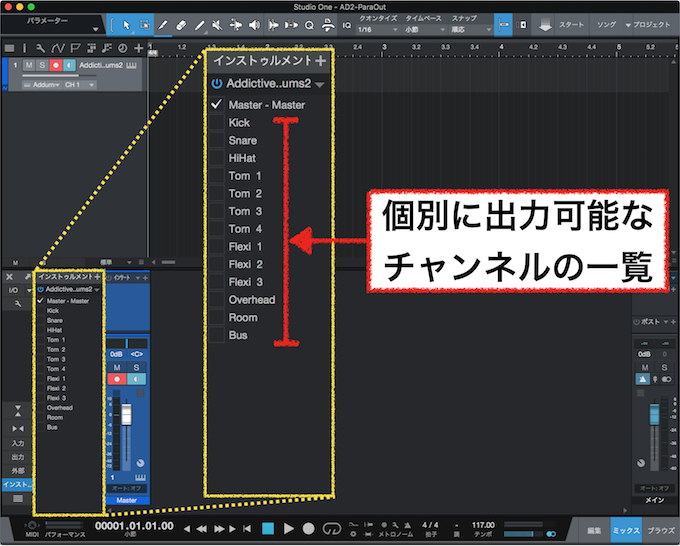Click 外部 in mixer sidebar
Image resolution: width=680 pixels, height=546 pixels.
coord(18,471)
